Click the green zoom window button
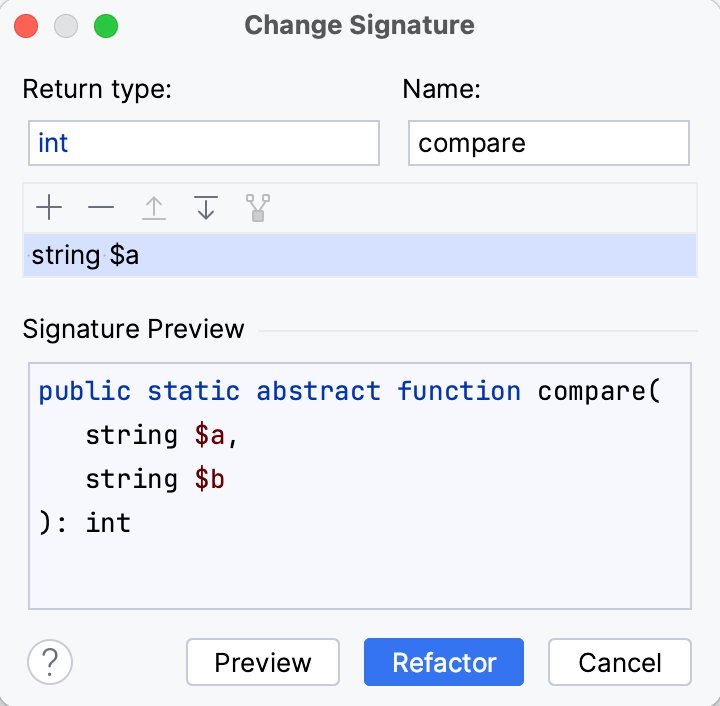The image size is (720, 706). [105, 25]
